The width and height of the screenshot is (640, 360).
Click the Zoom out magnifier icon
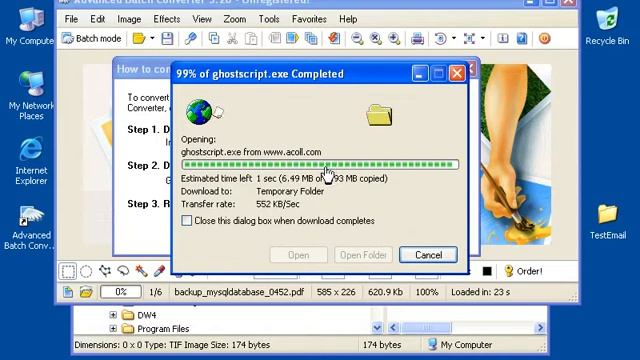pyautogui.click(x=357, y=39)
